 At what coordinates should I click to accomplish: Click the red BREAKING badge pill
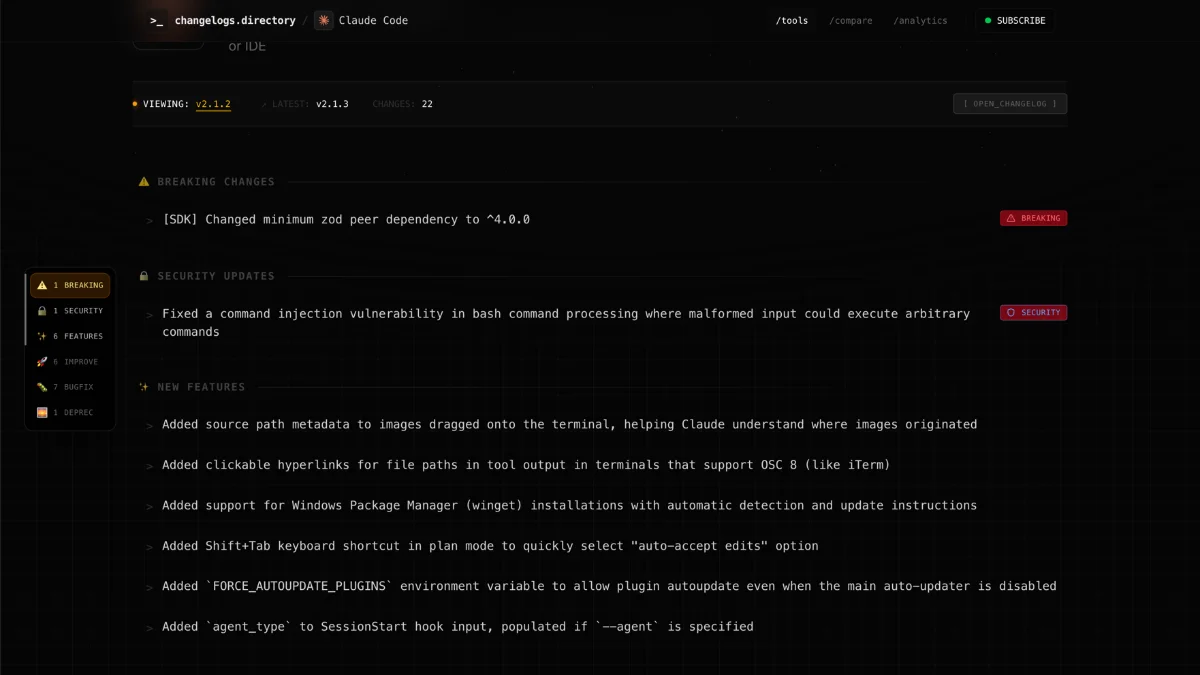tap(1033, 217)
